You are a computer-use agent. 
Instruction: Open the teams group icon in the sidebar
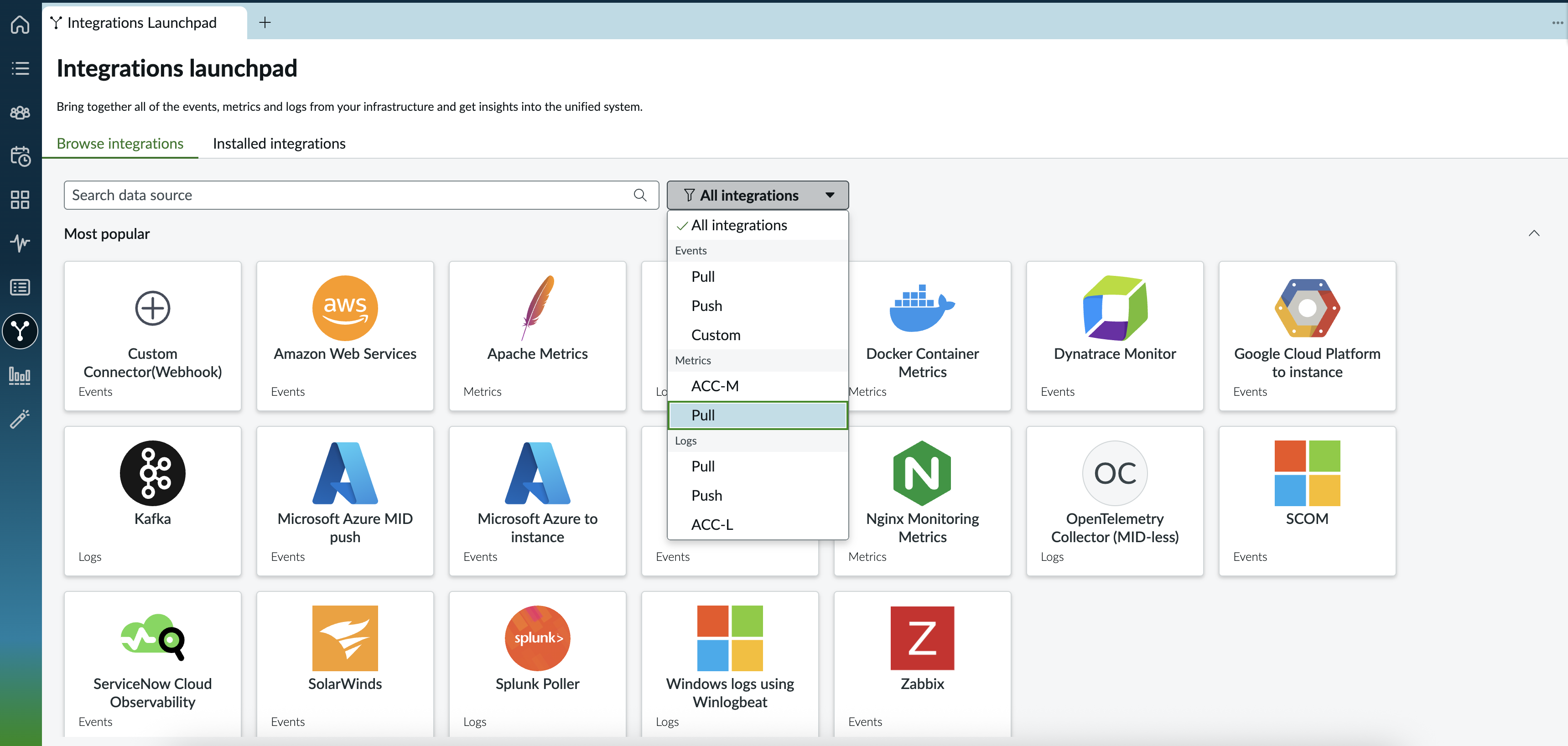coord(20,112)
